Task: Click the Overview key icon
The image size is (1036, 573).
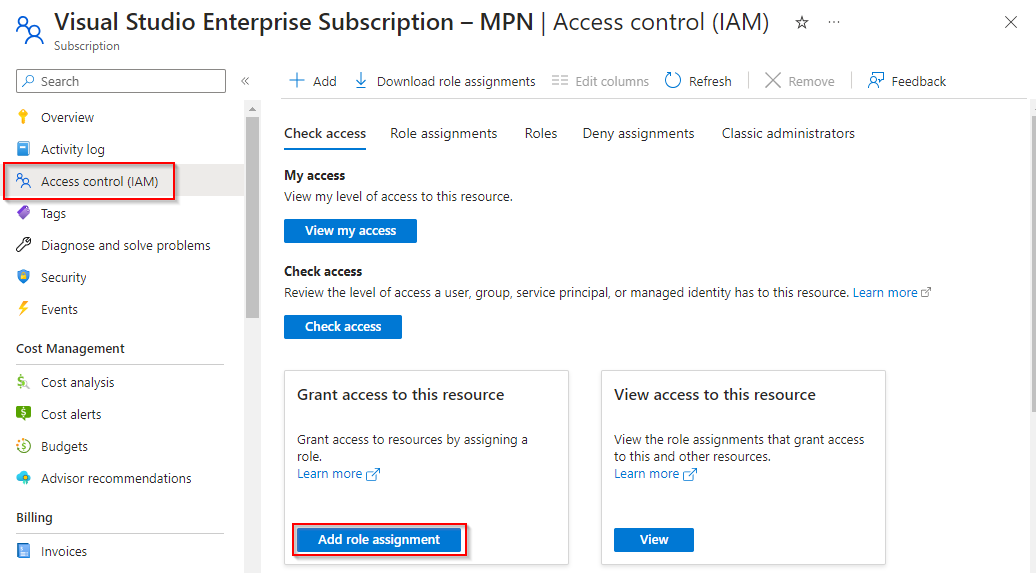Action: coord(23,117)
